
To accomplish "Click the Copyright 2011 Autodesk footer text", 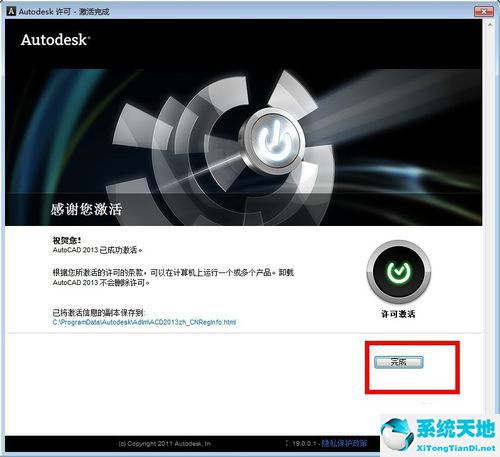I will click(x=165, y=444).
